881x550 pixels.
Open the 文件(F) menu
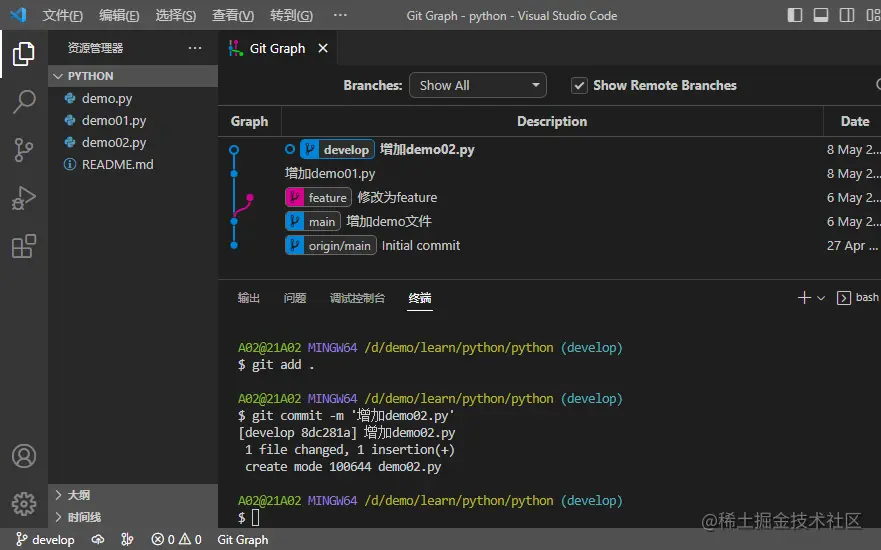[x=62, y=15]
